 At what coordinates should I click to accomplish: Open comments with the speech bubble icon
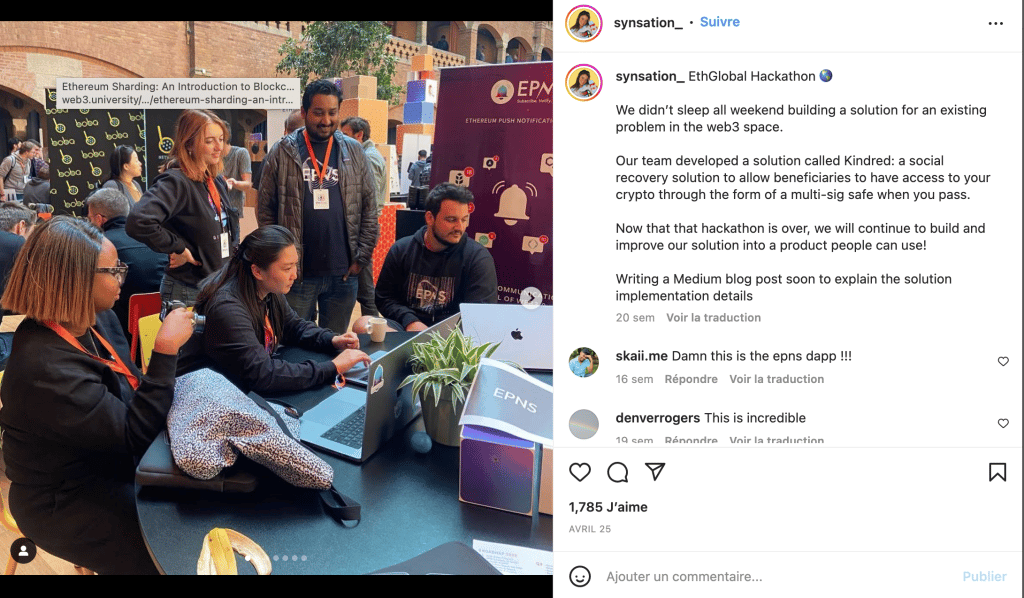[617, 472]
